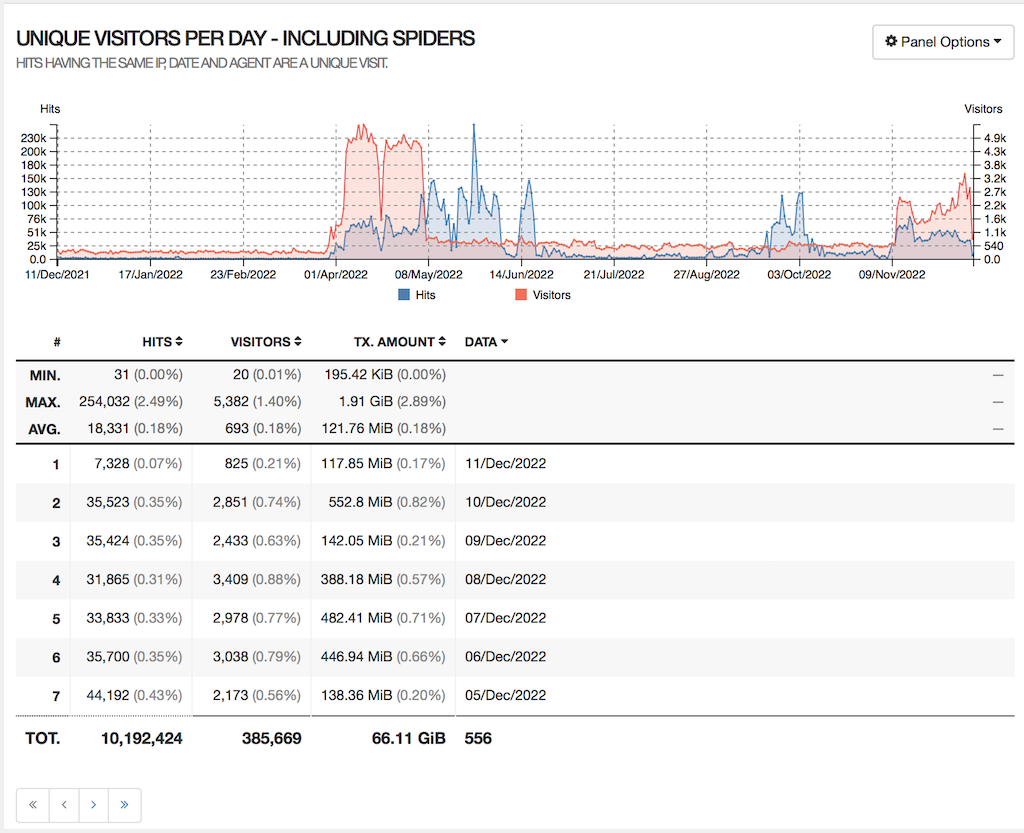Toggle the Visitors series in legend

click(x=550, y=295)
